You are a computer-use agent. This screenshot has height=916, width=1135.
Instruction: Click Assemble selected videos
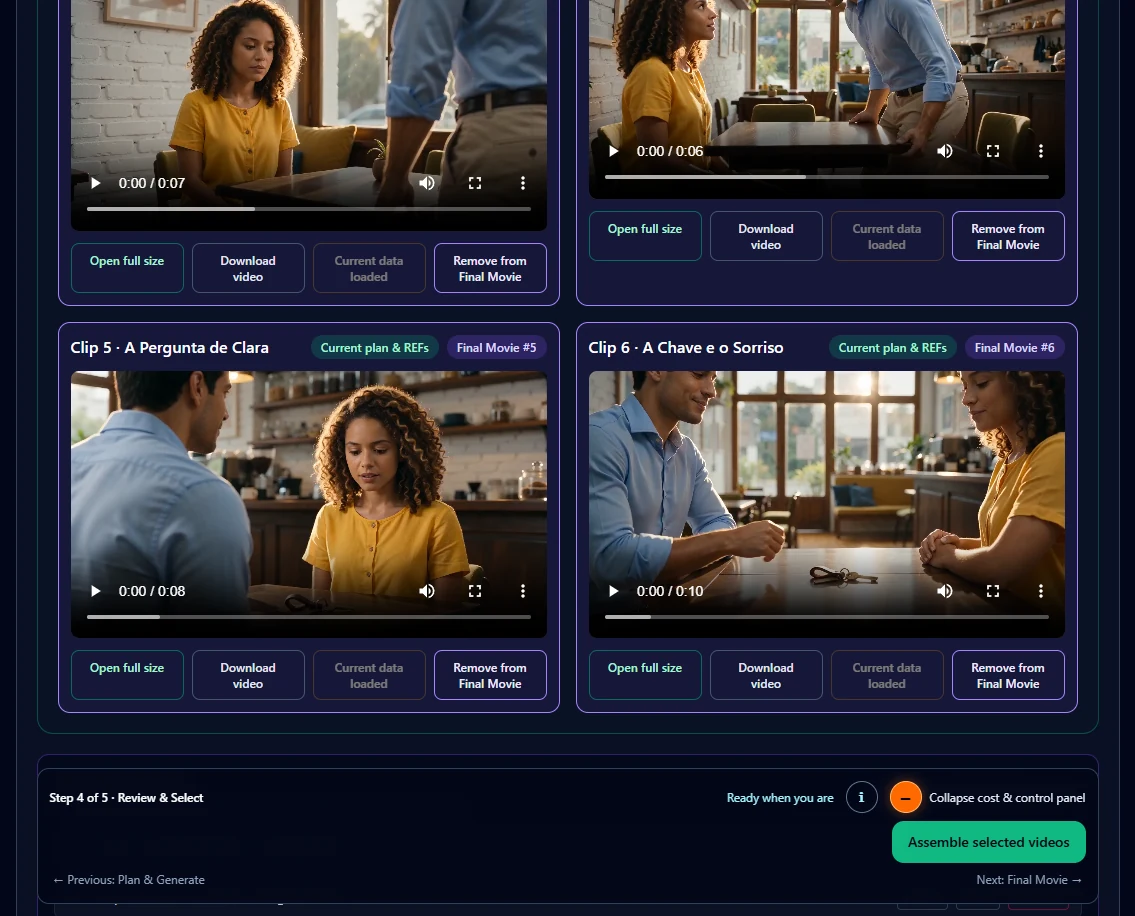click(989, 842)
